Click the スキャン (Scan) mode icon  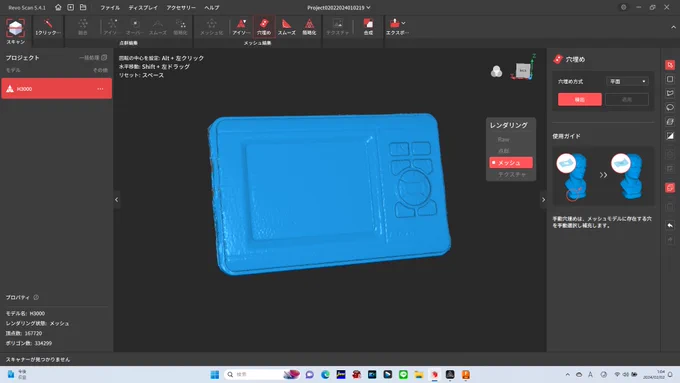[16, 30]
